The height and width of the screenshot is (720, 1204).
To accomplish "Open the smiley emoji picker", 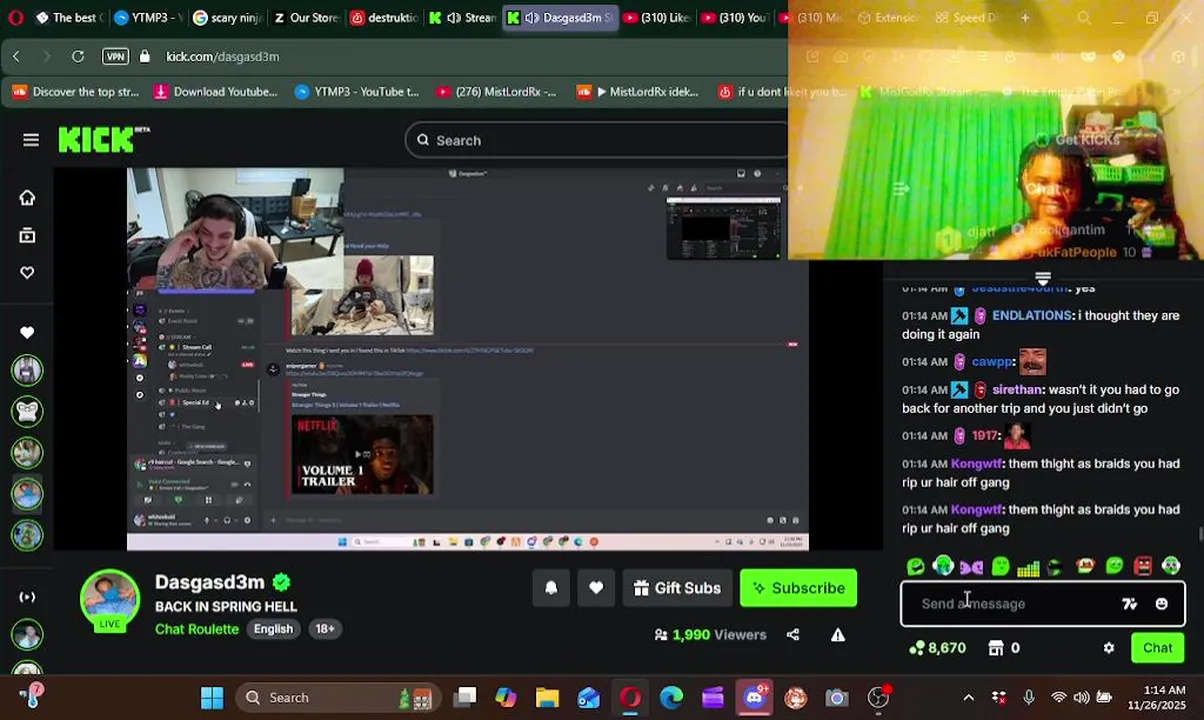I will tap(1161, 604).
